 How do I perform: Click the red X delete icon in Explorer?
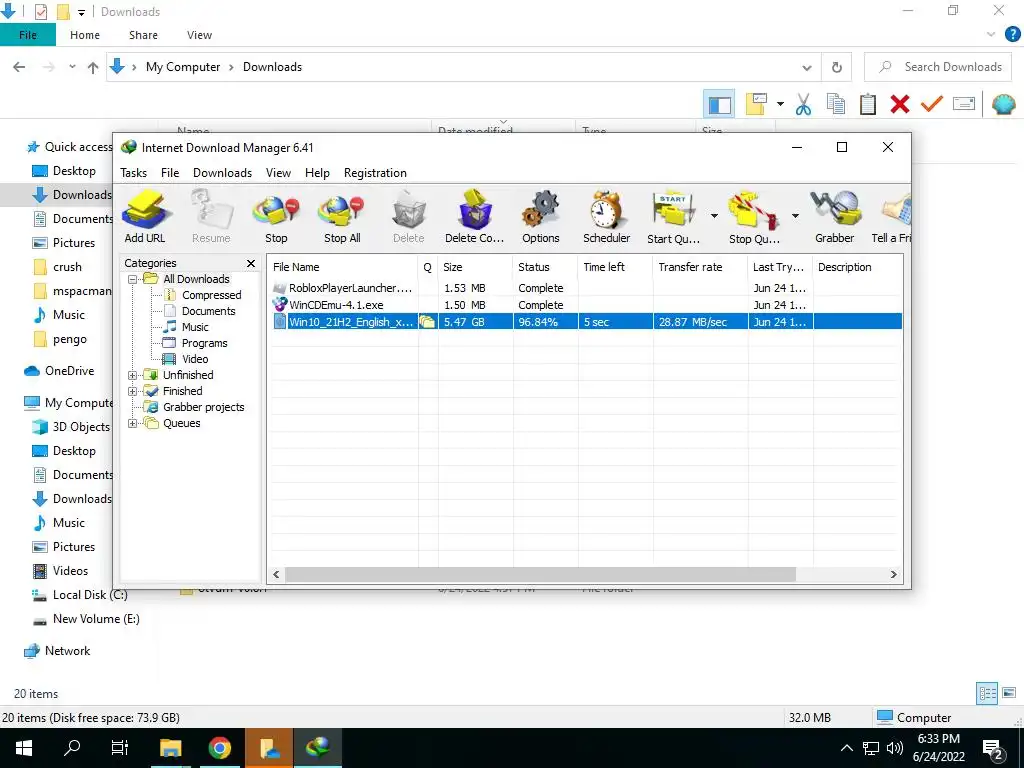(899, 104)
